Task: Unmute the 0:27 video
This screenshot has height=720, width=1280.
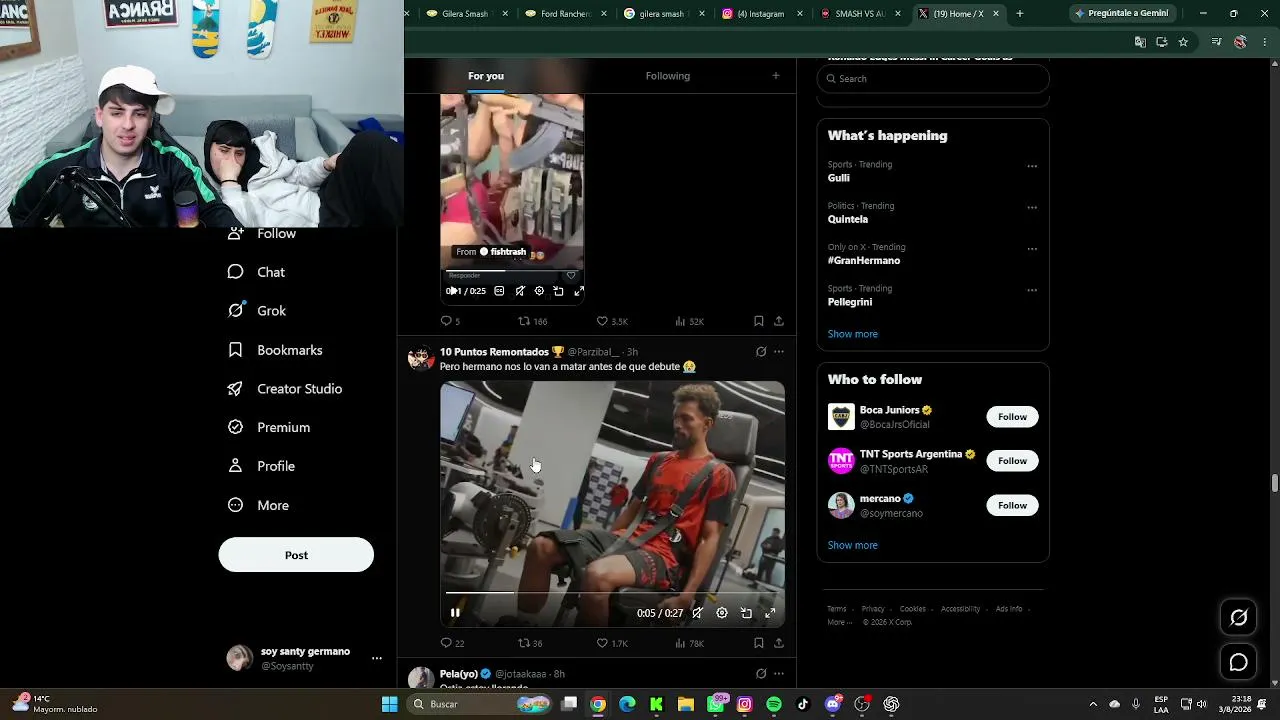Action: click(698, 613)
